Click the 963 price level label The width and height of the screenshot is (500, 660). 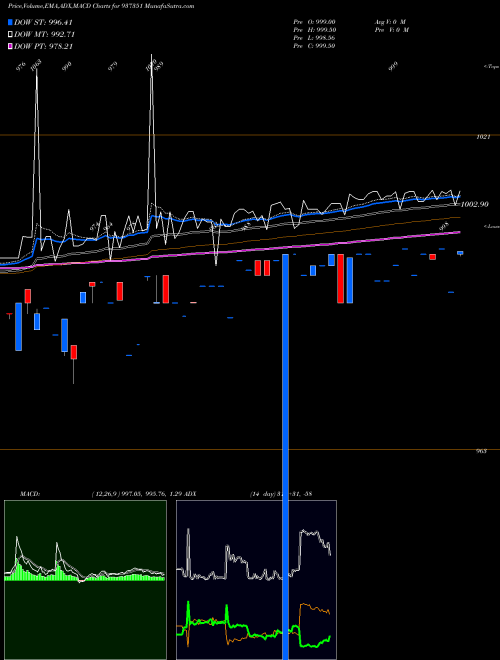point(482,451)
